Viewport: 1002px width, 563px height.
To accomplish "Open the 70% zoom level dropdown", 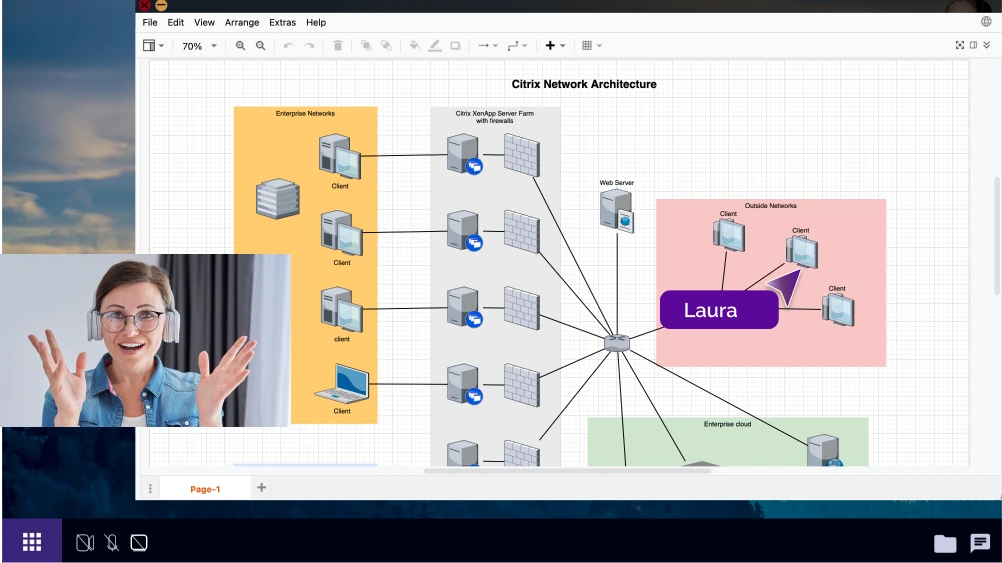I will coord(199,46).
